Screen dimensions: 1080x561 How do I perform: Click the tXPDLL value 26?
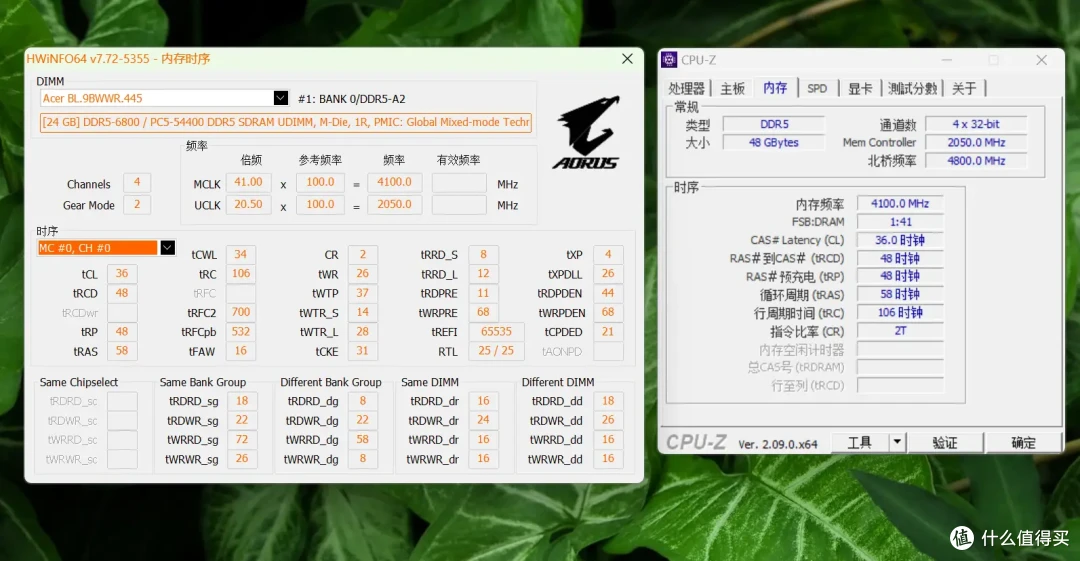click(608, 274)
